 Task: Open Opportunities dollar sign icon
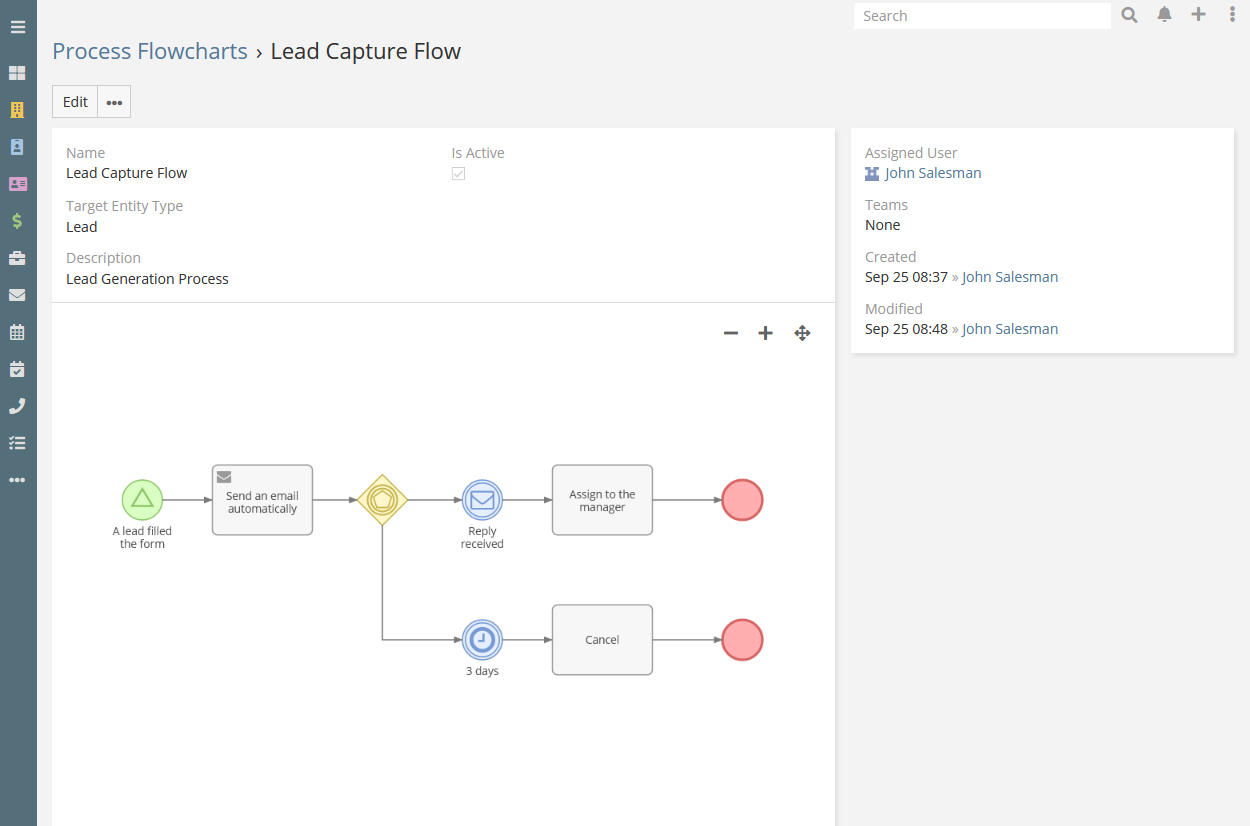coord(17,221)
